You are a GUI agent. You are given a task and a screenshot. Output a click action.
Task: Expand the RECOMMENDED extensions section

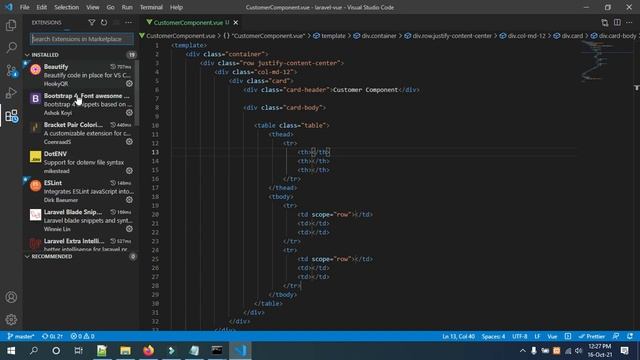pyautogui.click(x=81, y=256)
